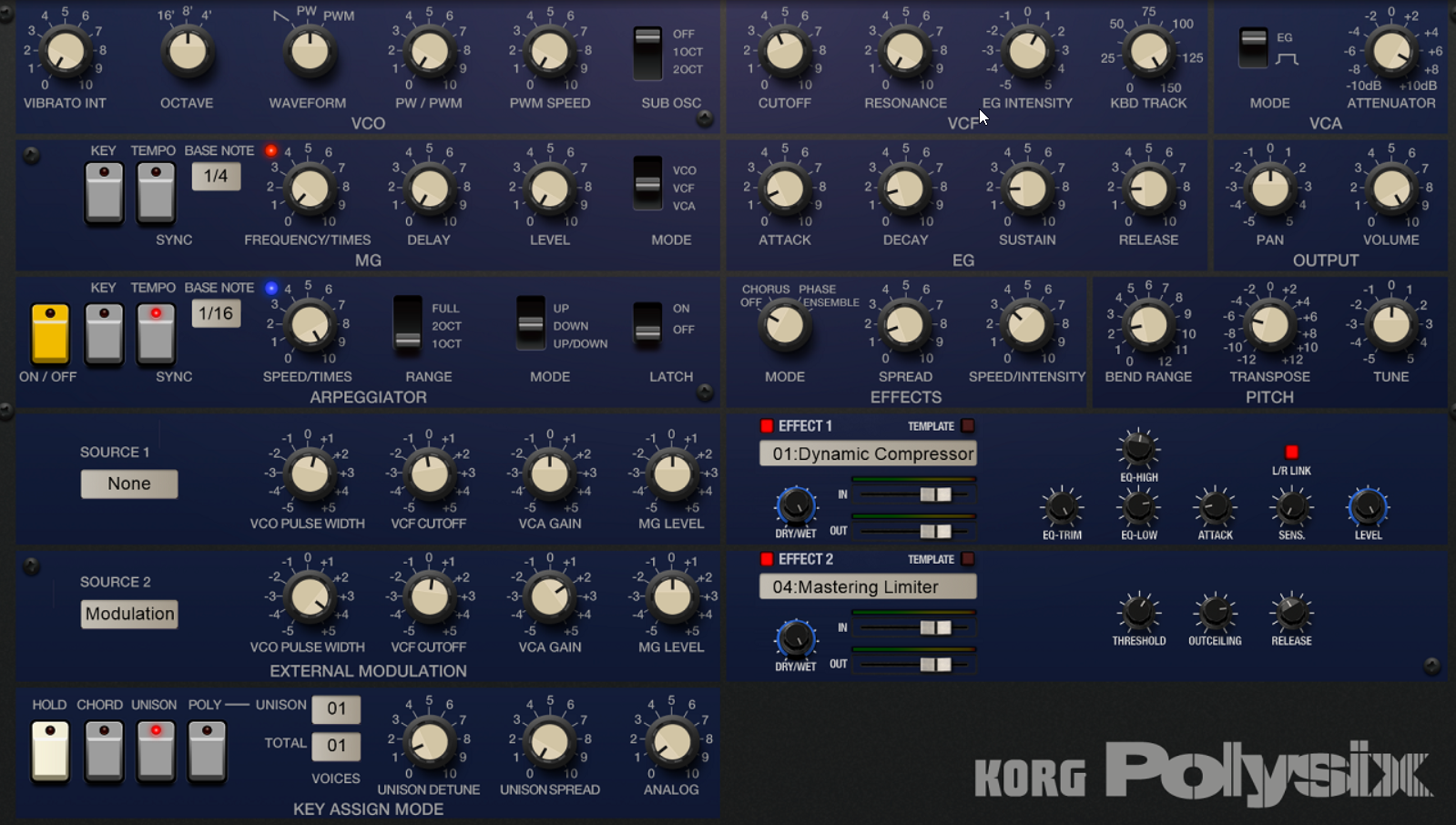Click the Analog knob in Key Assign
Viewport: 1456px width, 825px height.
click(x=672, y=743)
